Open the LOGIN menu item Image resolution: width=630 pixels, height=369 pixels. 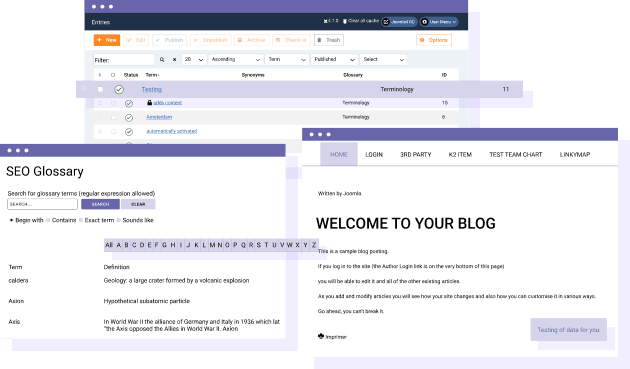[x=374, y=154]
